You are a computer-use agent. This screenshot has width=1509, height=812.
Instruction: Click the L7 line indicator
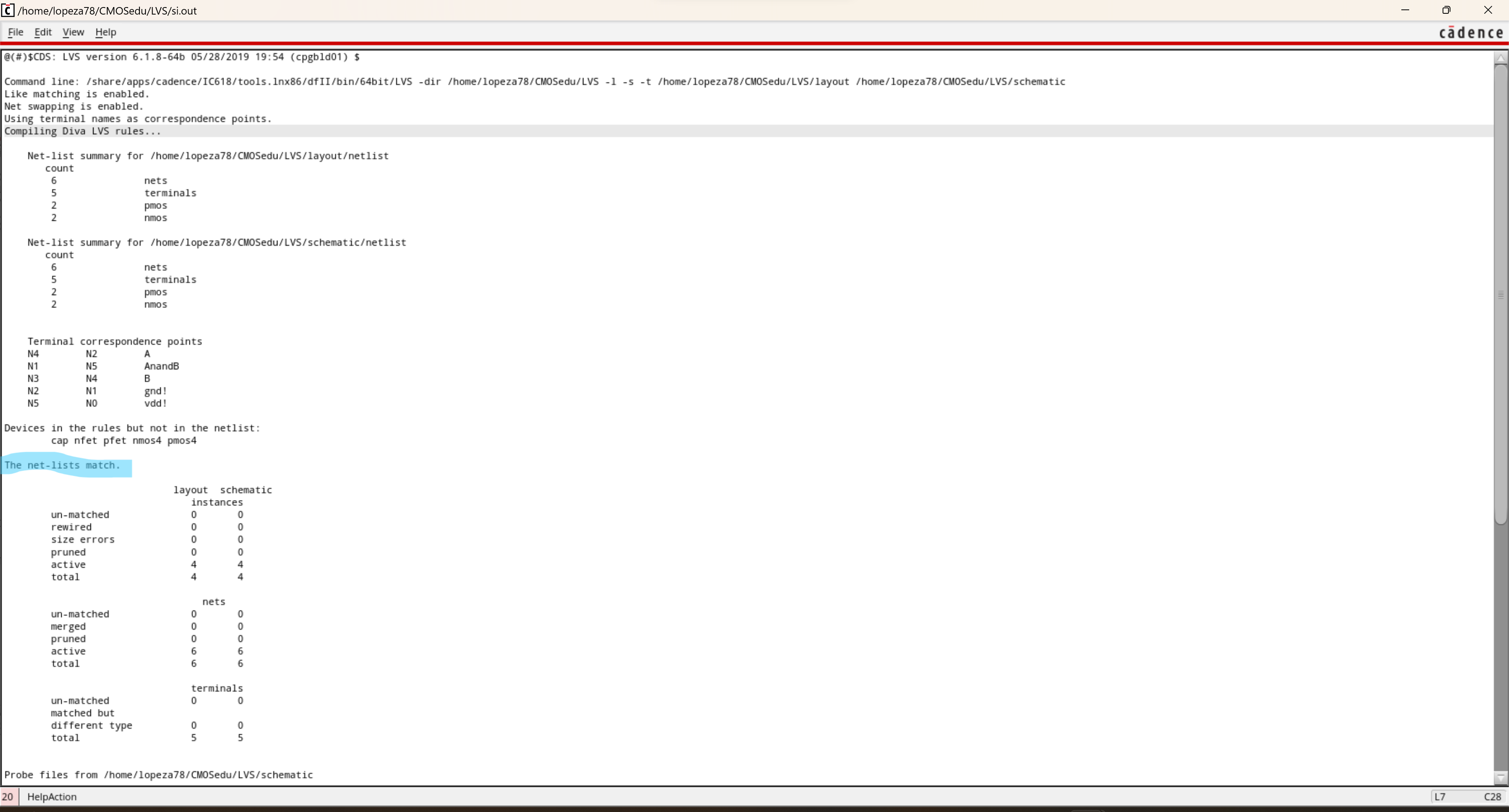tap(1440, 797)
